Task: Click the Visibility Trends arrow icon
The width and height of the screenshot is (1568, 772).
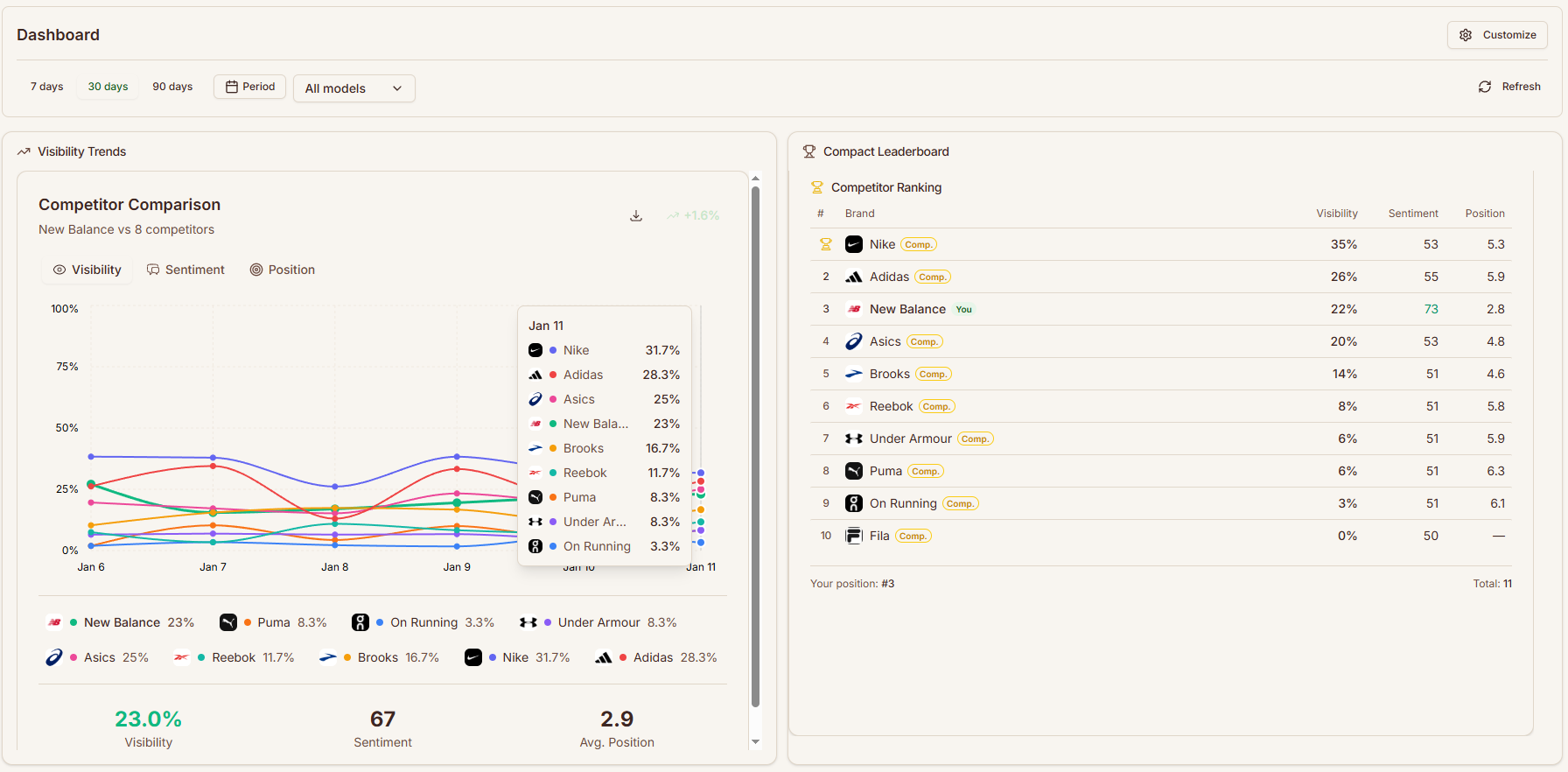Action: (24, 151)
